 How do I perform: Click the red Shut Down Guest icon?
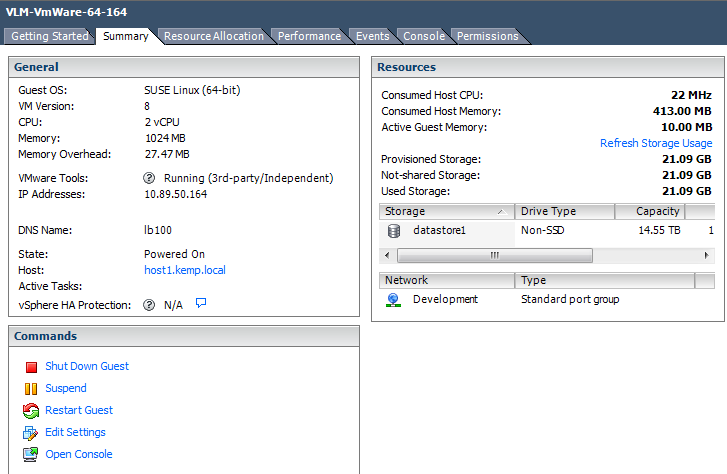31,367
